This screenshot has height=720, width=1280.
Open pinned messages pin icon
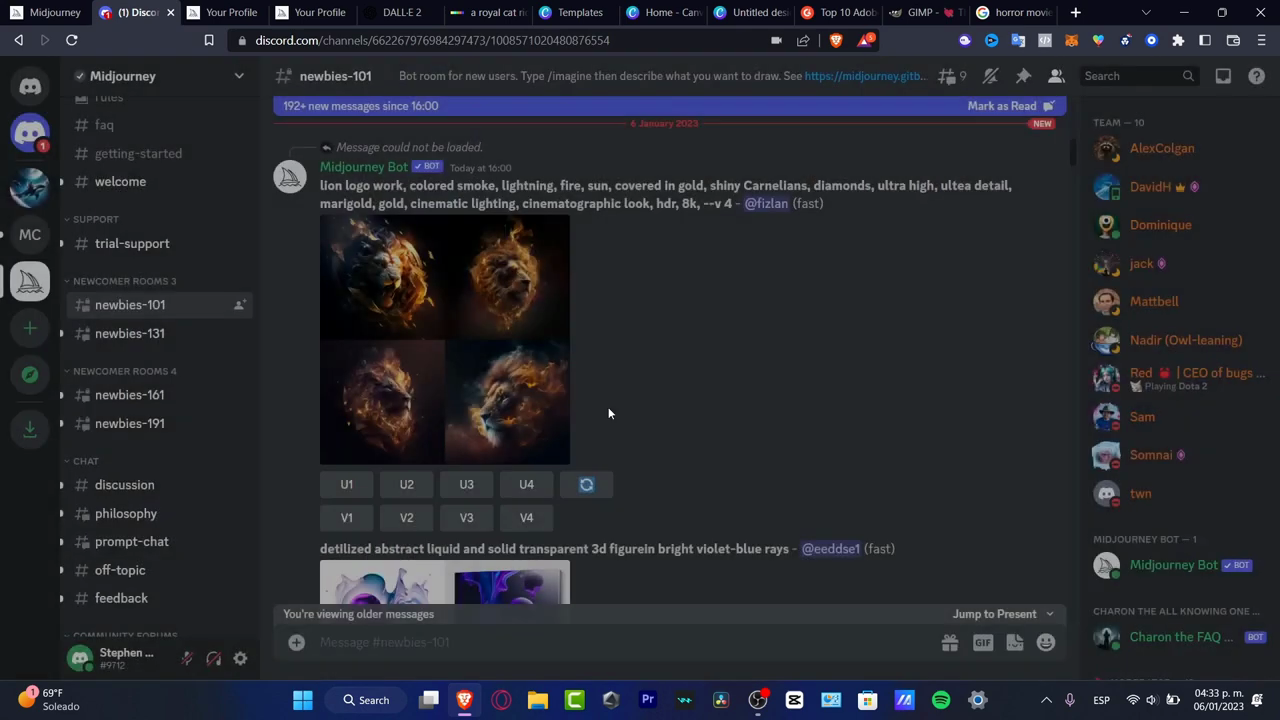tap(1023, 76)
